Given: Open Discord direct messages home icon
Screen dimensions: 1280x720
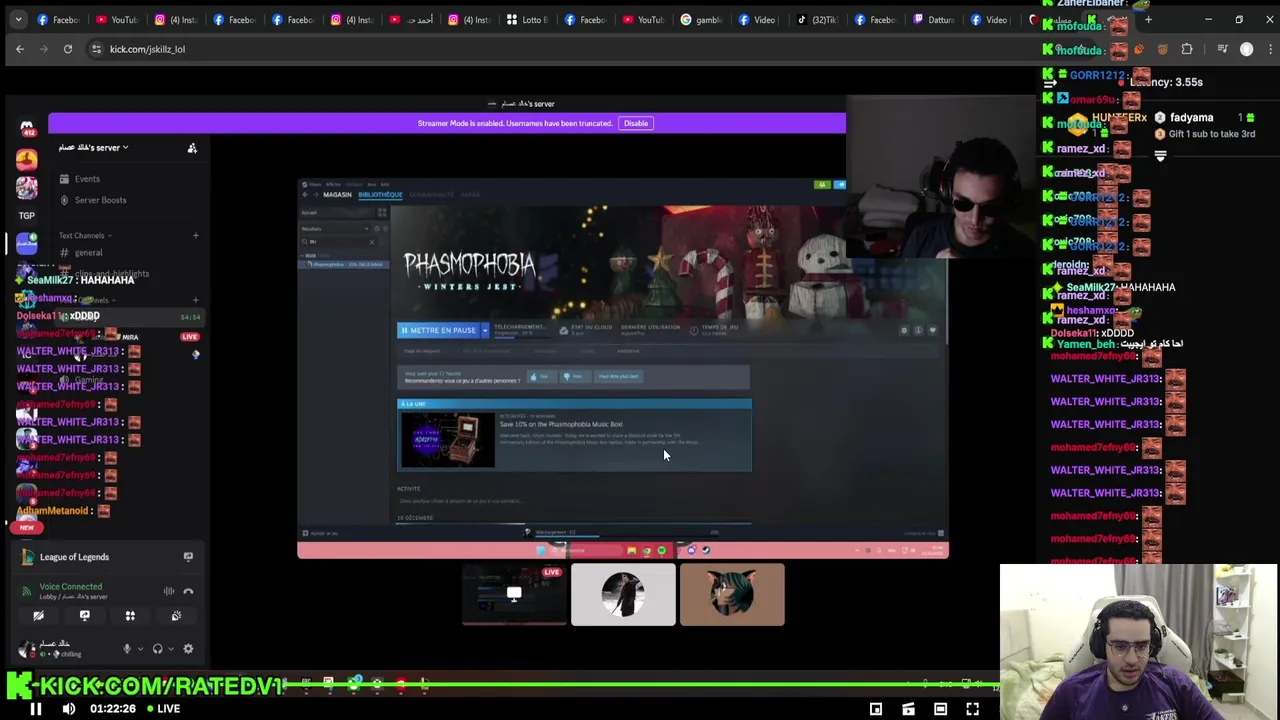Looking at the screenshot, I should pos(27,128).
